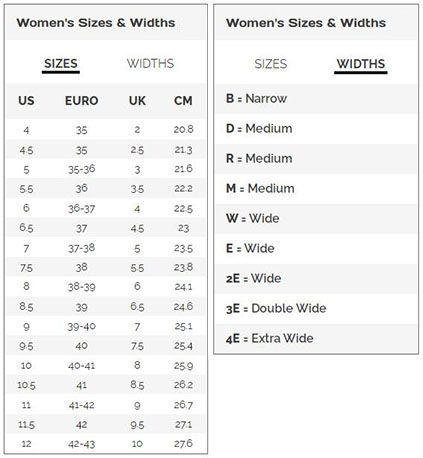Select the 3E = Double Wide row
This screenshot has height=458, width=423.
pyautogui.click(x=316, y=309)
